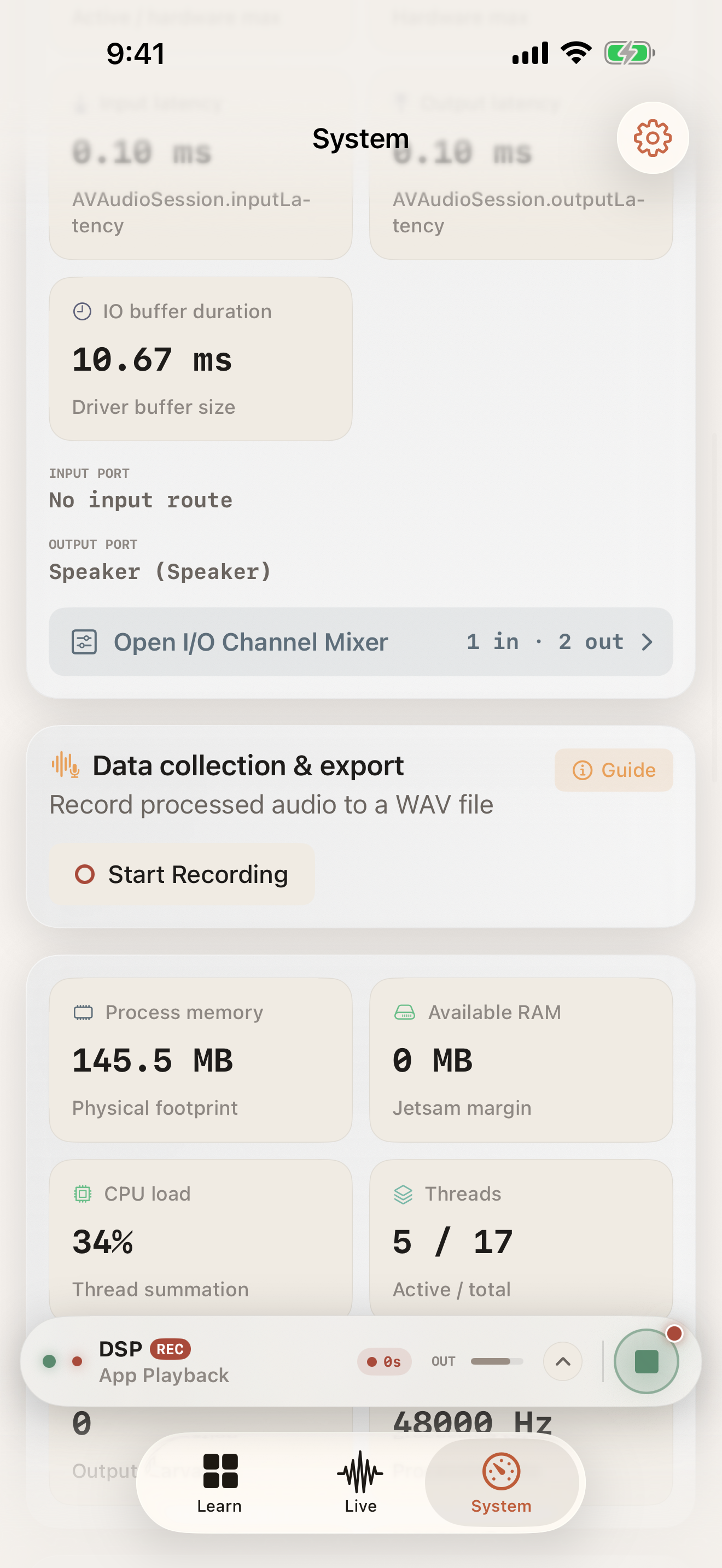Tap the 'OUTPUT PORT' label
The image size is (722, 1568).
[93, 544]
